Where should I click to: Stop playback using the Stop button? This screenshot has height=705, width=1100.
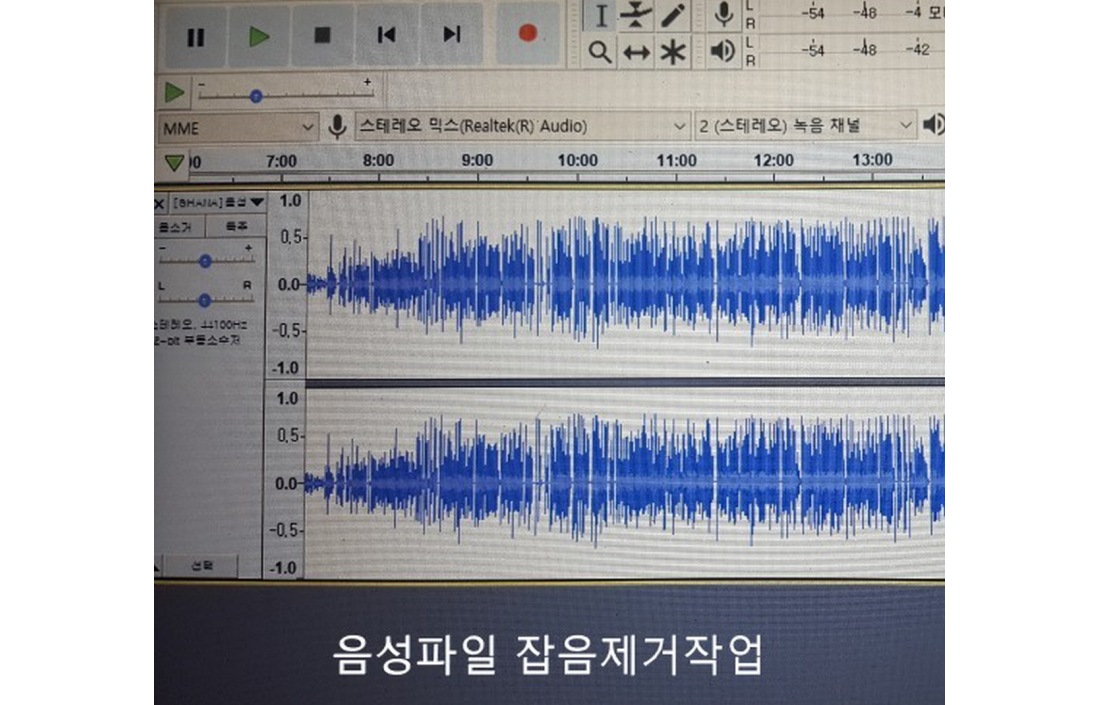coord(322,35)
